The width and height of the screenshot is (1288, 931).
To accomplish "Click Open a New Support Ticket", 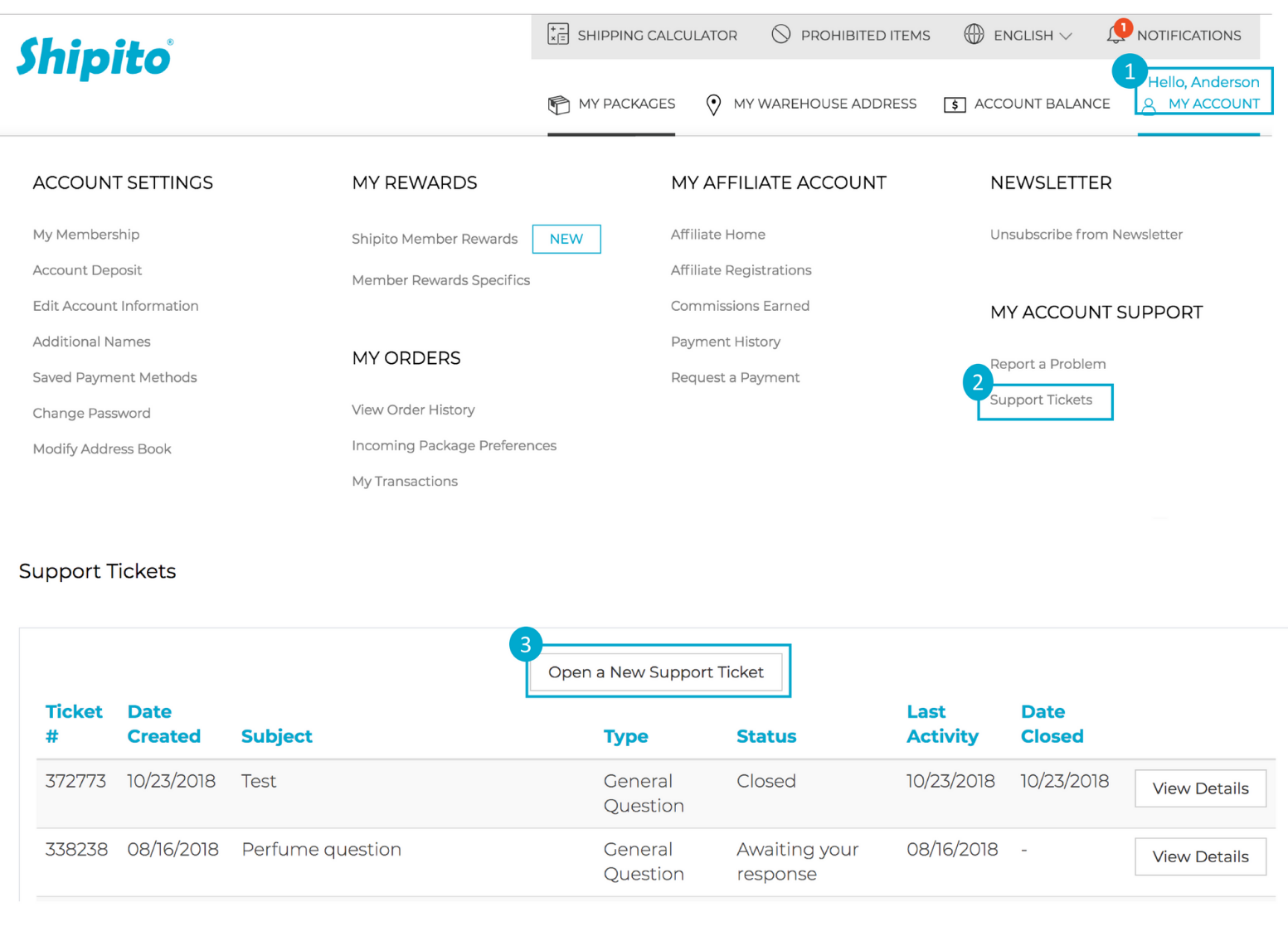I will pos(655,672).
